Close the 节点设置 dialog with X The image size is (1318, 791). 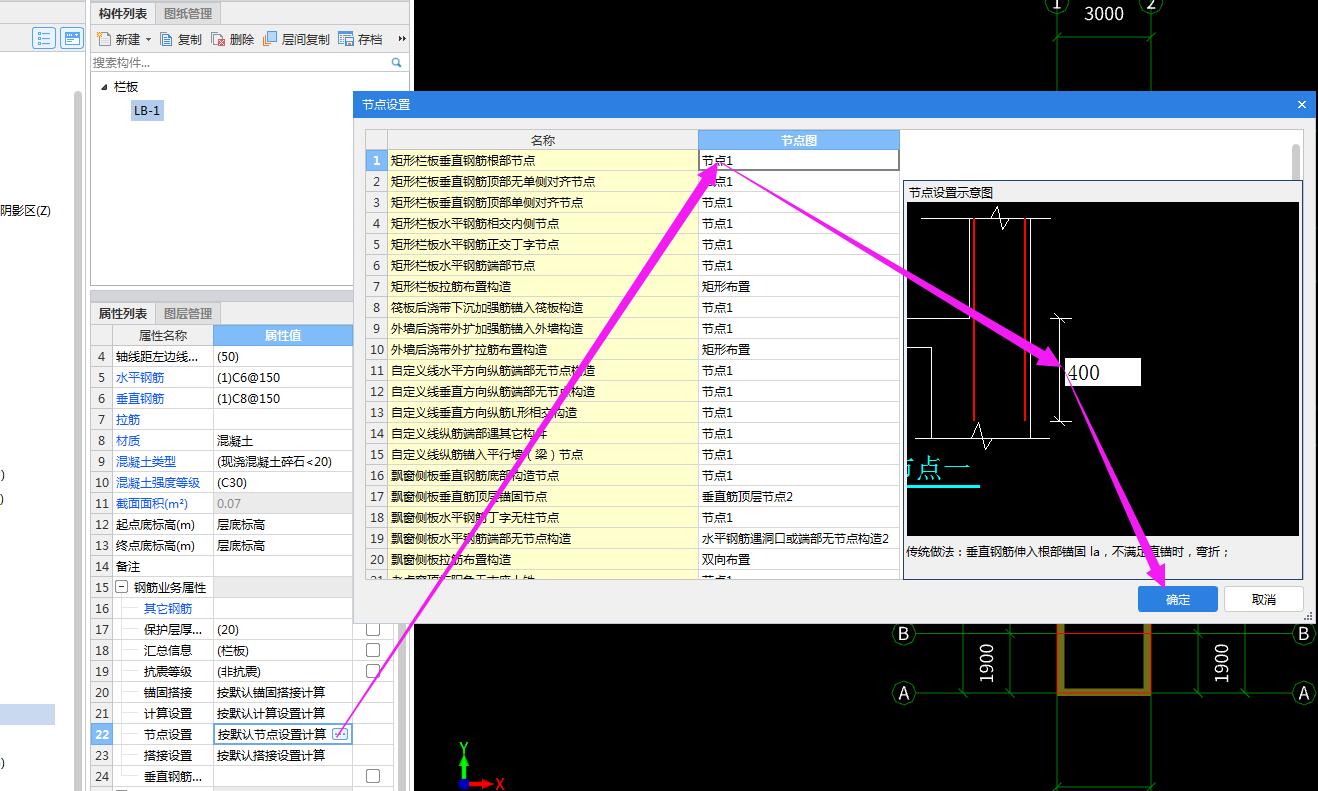click(x=1302, y=104)
